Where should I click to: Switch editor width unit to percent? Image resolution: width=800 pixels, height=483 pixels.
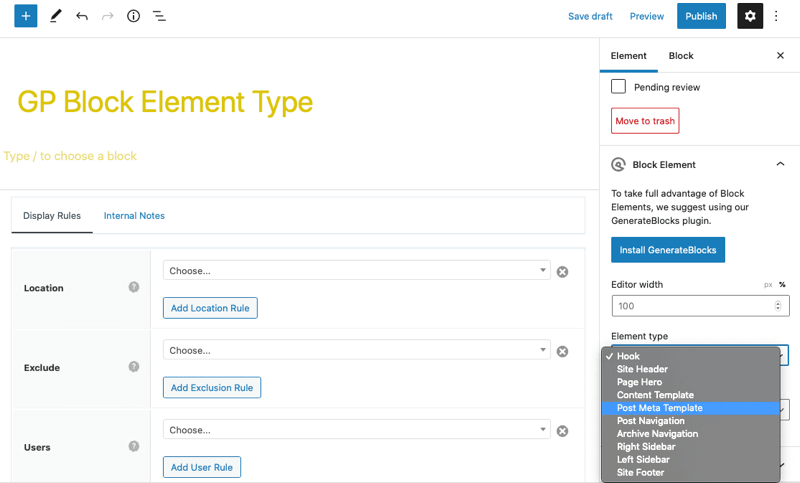point(782,285)
